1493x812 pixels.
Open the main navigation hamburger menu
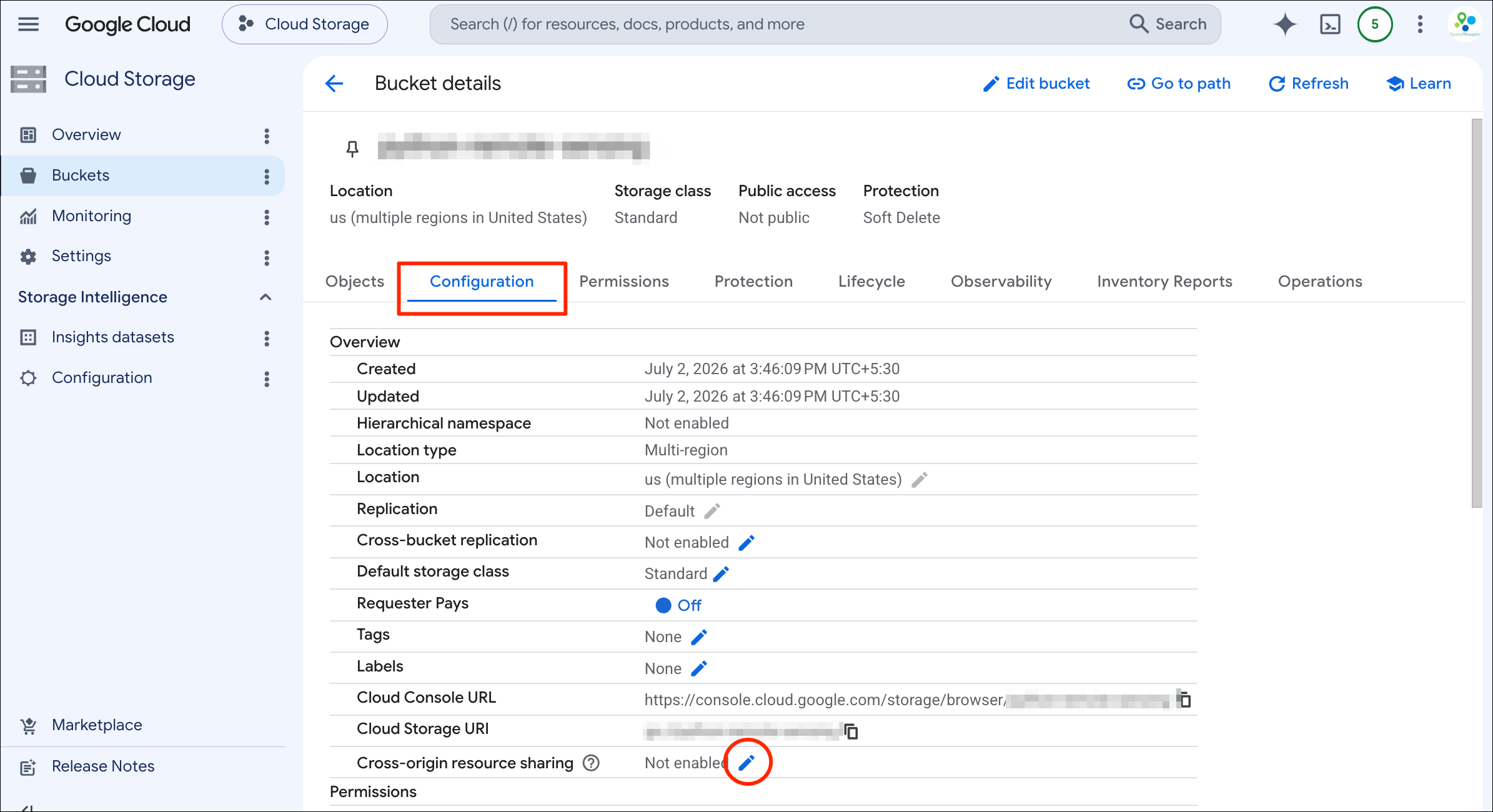tap(28, 24)
